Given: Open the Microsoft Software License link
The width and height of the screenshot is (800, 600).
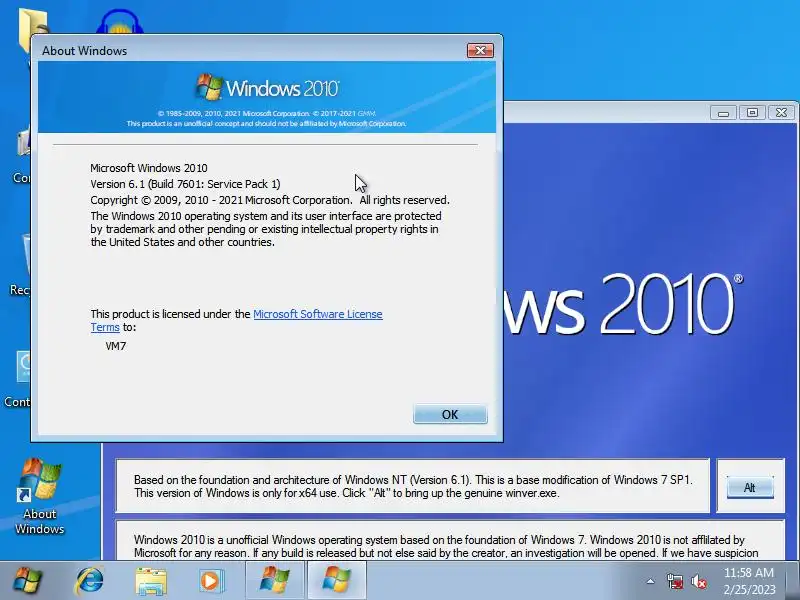Looking at the screenshot, I should point(317,314).
